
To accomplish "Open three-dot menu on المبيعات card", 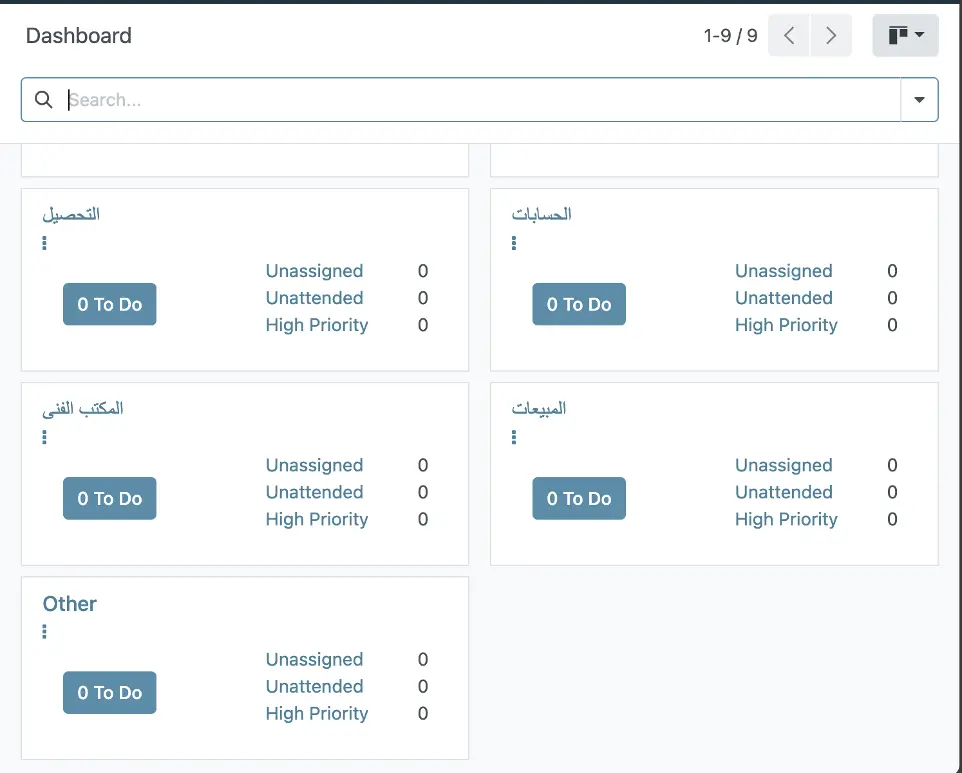I will tap(514, 437).
